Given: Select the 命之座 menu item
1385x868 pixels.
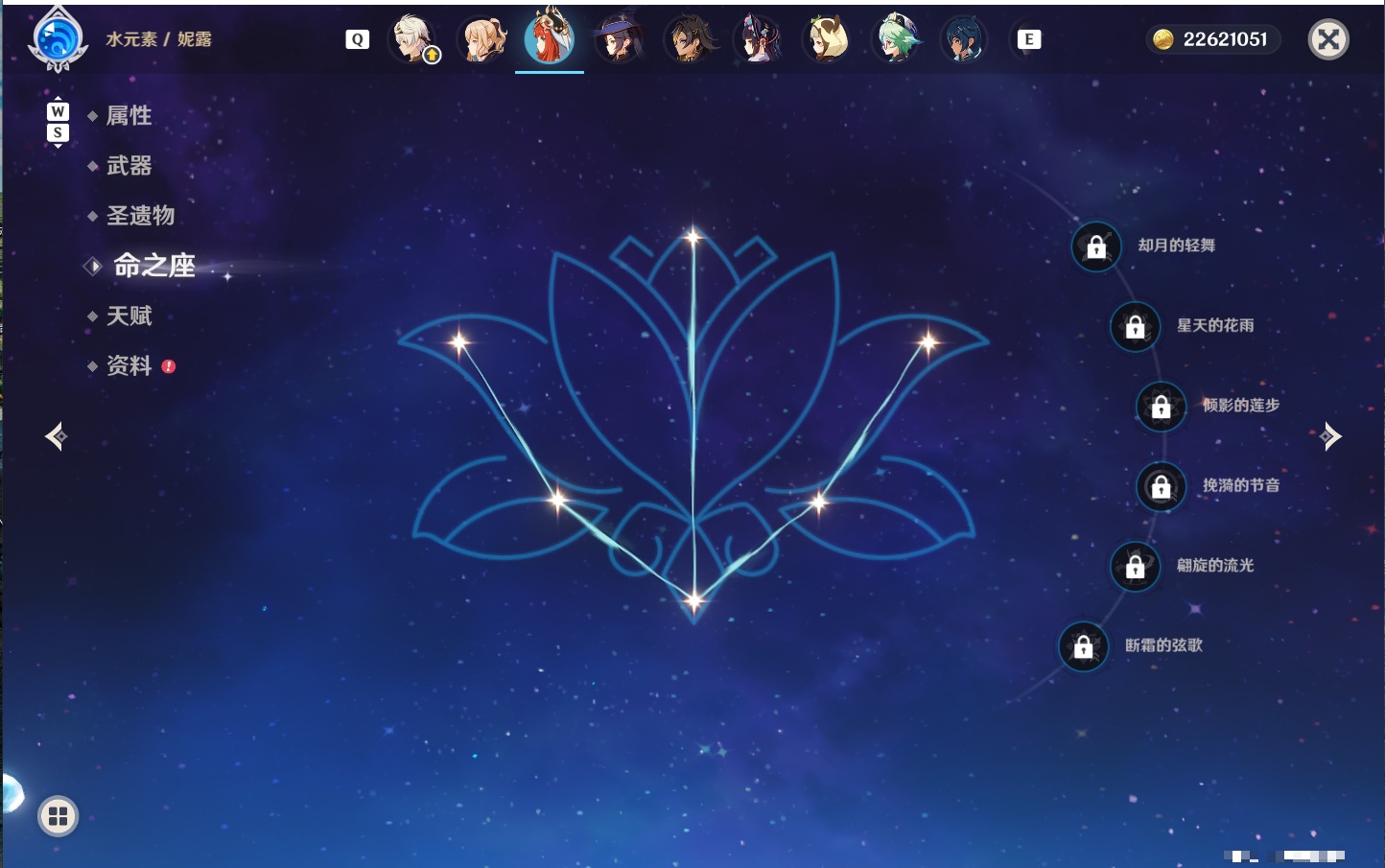Looking at the screenshot, I should point(153,266).
